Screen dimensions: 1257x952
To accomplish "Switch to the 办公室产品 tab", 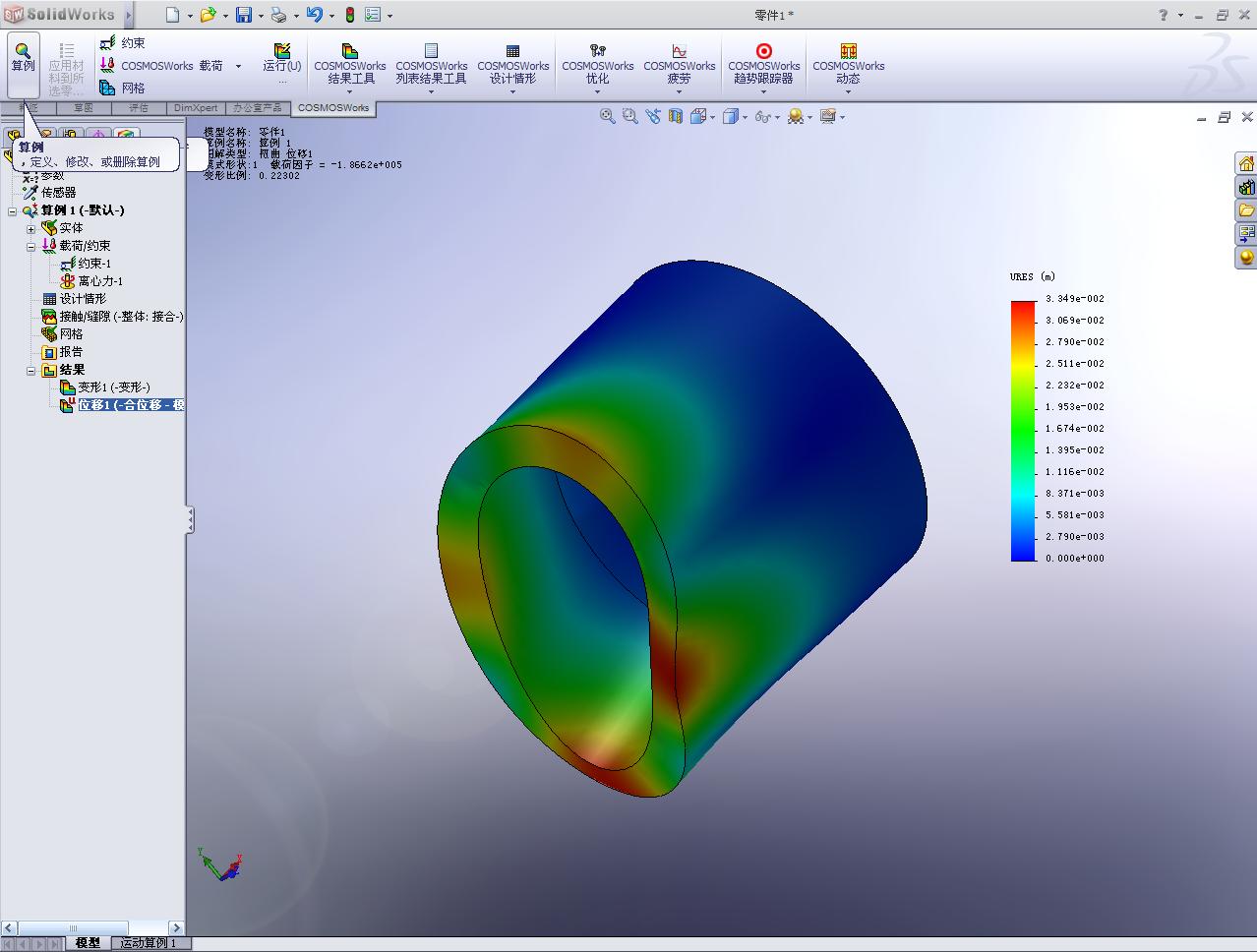I will (258, 108).
